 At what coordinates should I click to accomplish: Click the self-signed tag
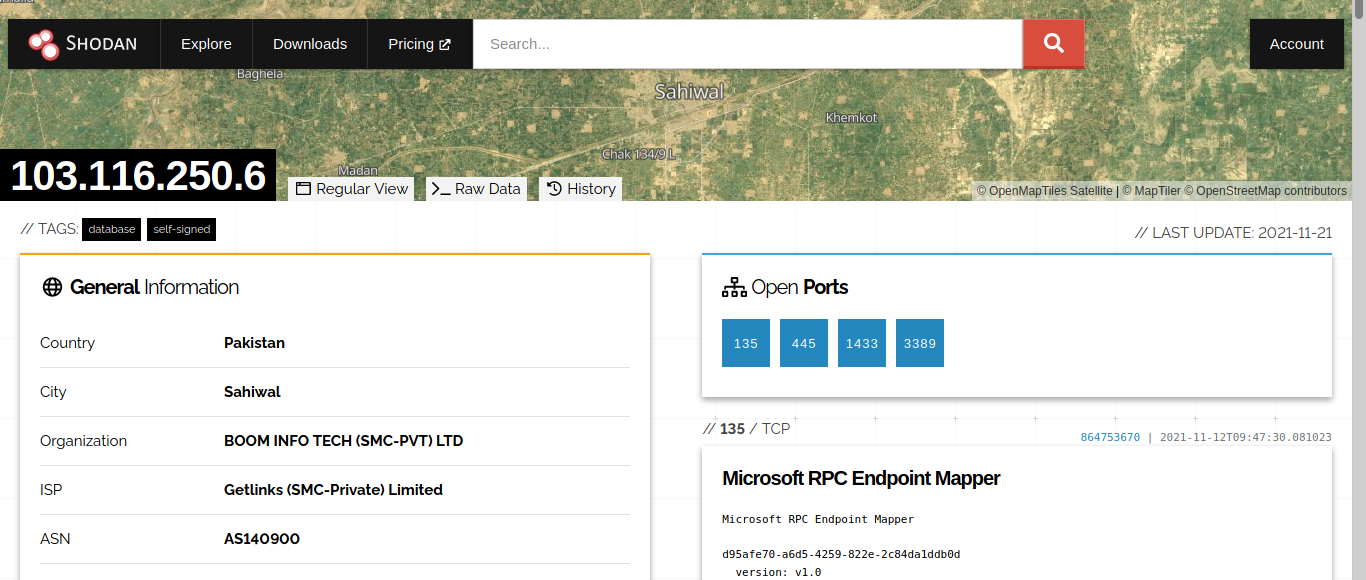[x=181, y=229]
